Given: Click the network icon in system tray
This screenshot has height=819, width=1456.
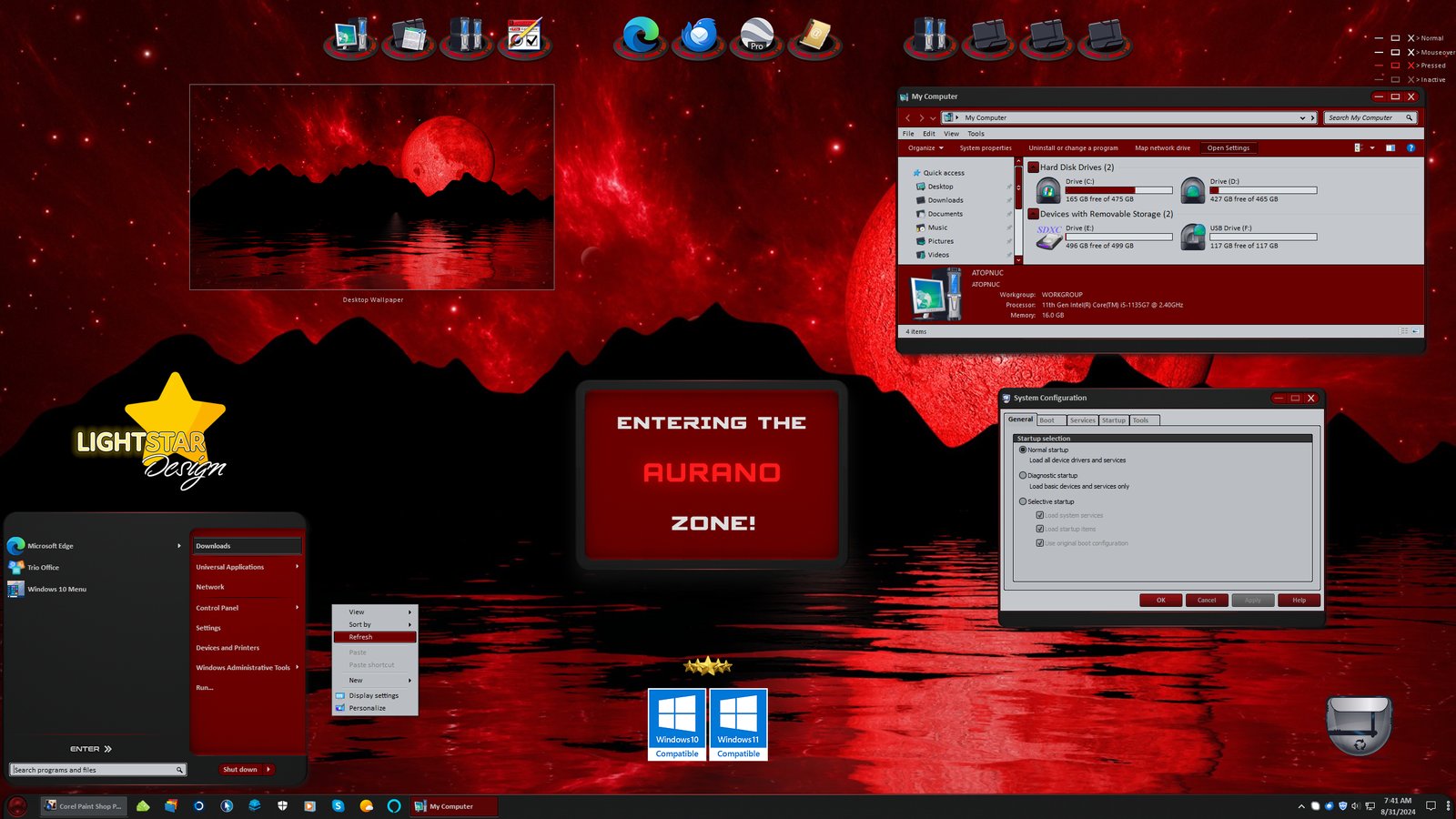Looking at the screenshot, I should 1370,805.
